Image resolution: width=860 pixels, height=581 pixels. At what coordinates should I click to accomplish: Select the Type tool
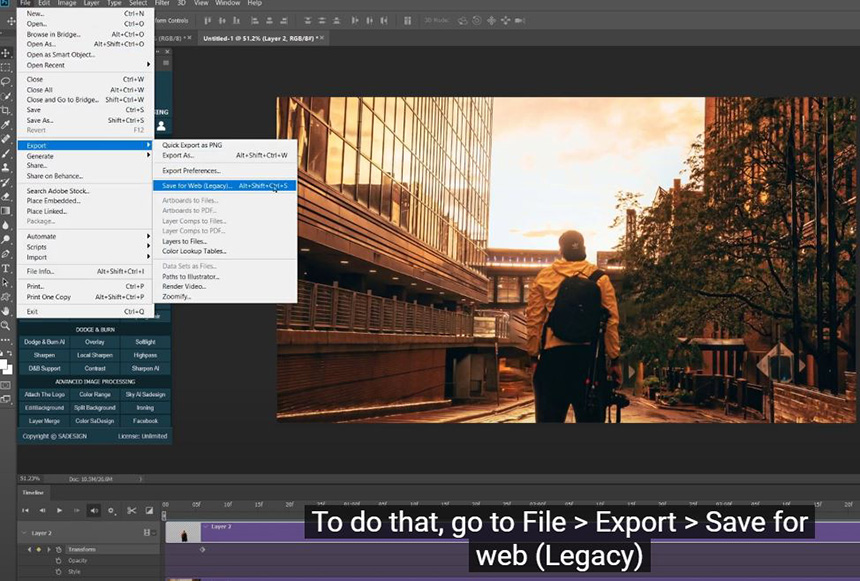pyautogui.click(x=6, y=268)
